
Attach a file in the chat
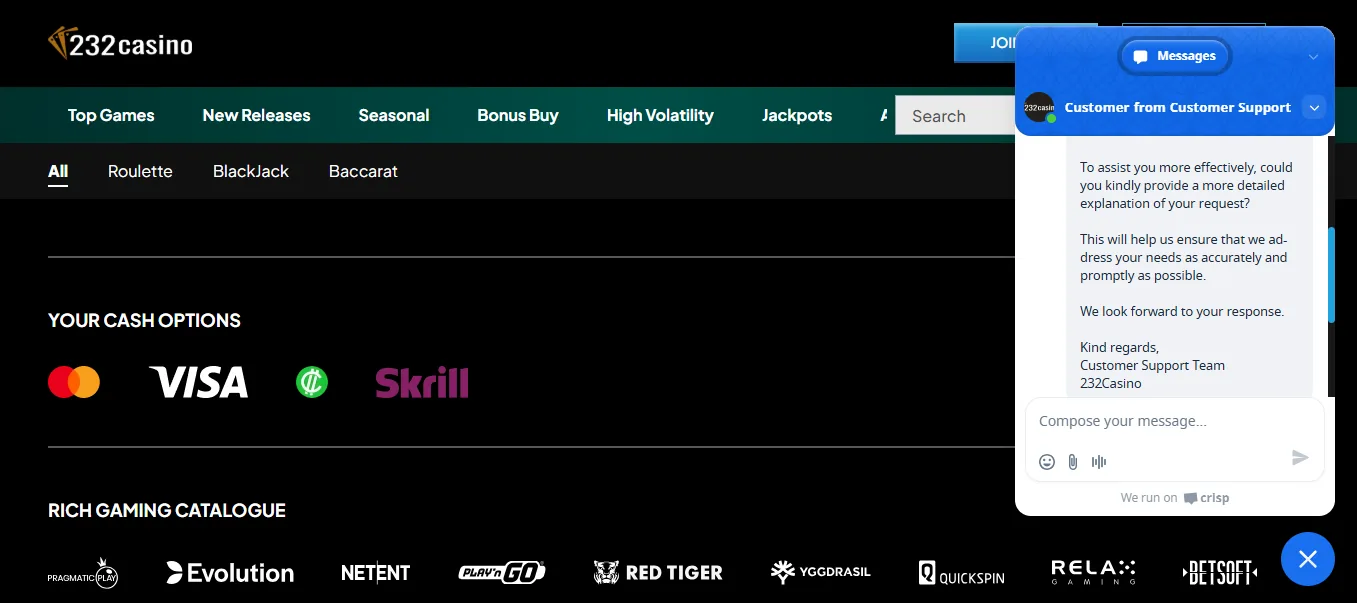pyautogui.click(x=1073, y=461)
